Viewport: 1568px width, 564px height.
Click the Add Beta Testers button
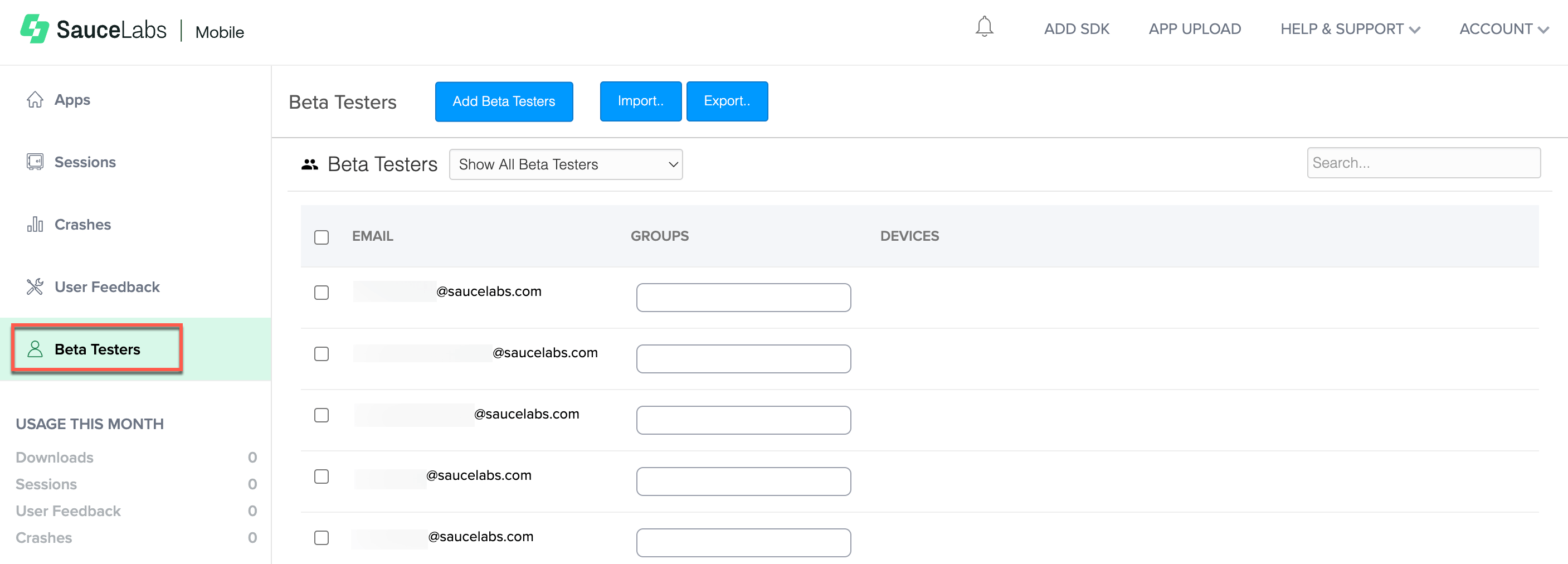(x=503, y=101)
